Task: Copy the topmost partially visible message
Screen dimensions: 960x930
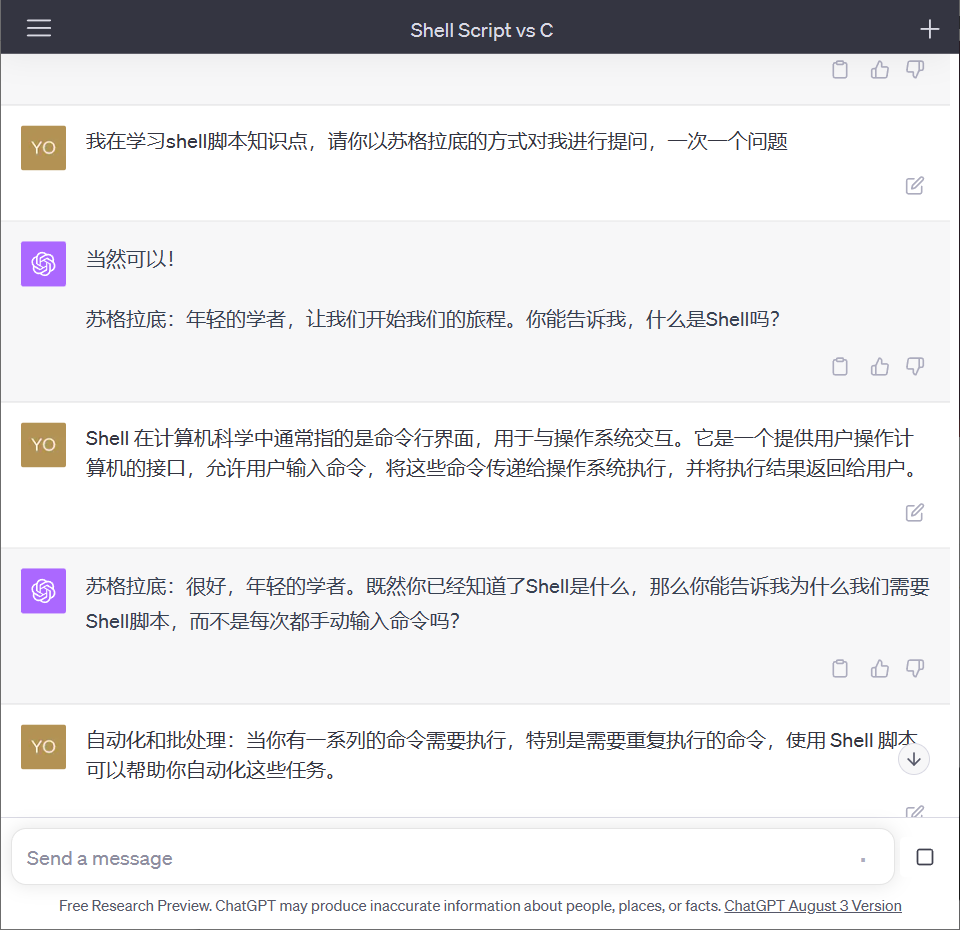Action: [x=840, y=69]
